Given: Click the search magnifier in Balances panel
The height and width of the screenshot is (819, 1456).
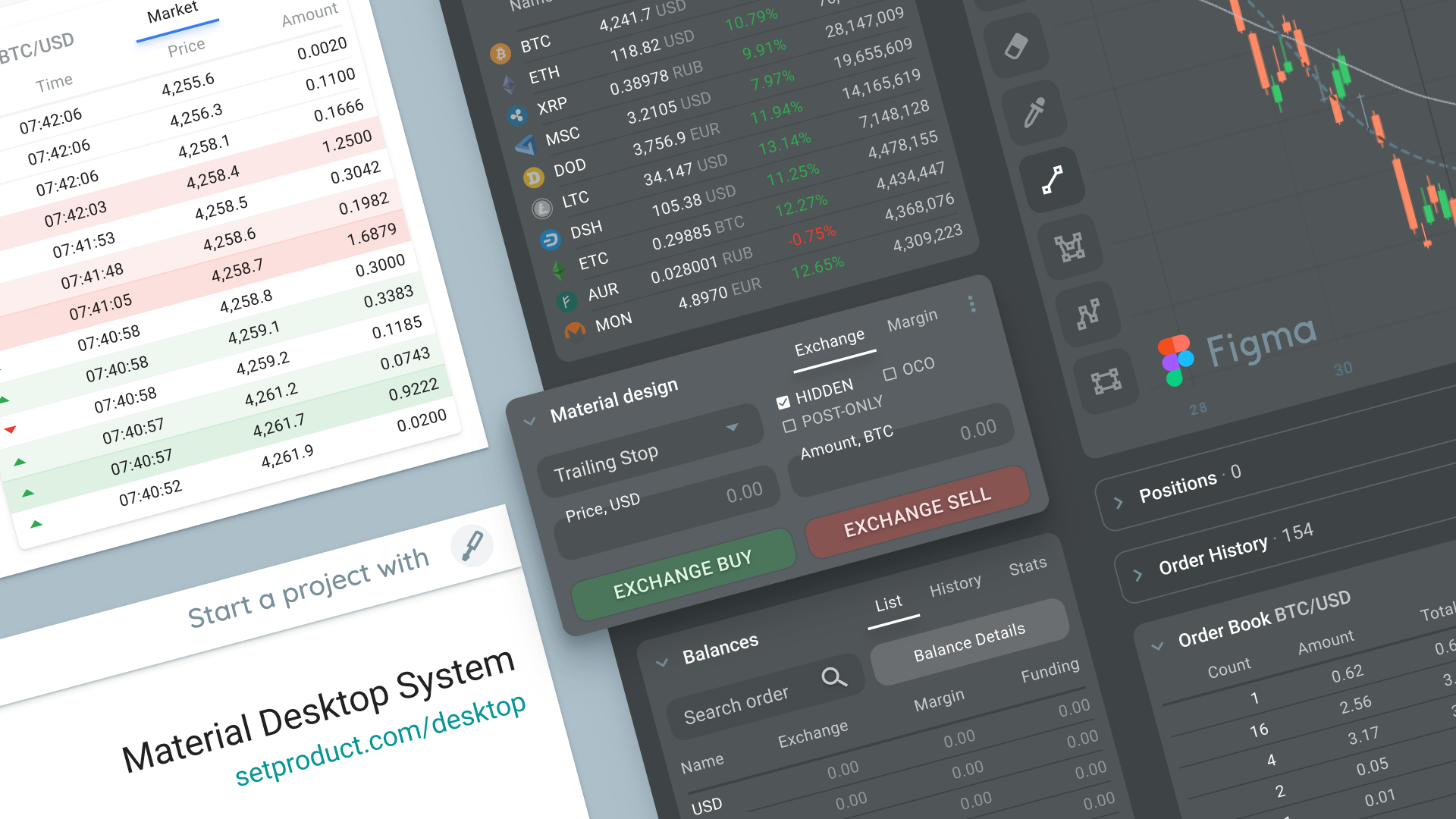Looking at the screenshot, I should 835,679.
